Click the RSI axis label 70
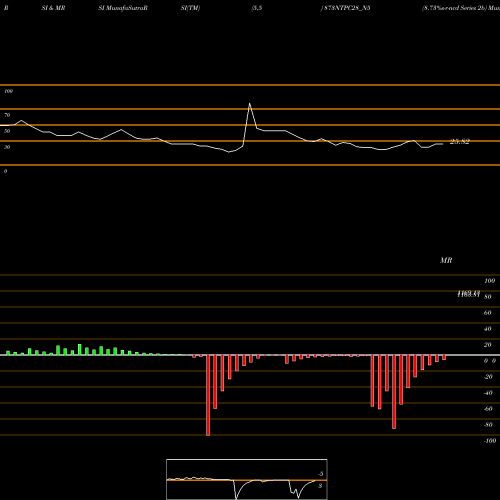The height and width of the screenshot is (500, 500). 7,115
